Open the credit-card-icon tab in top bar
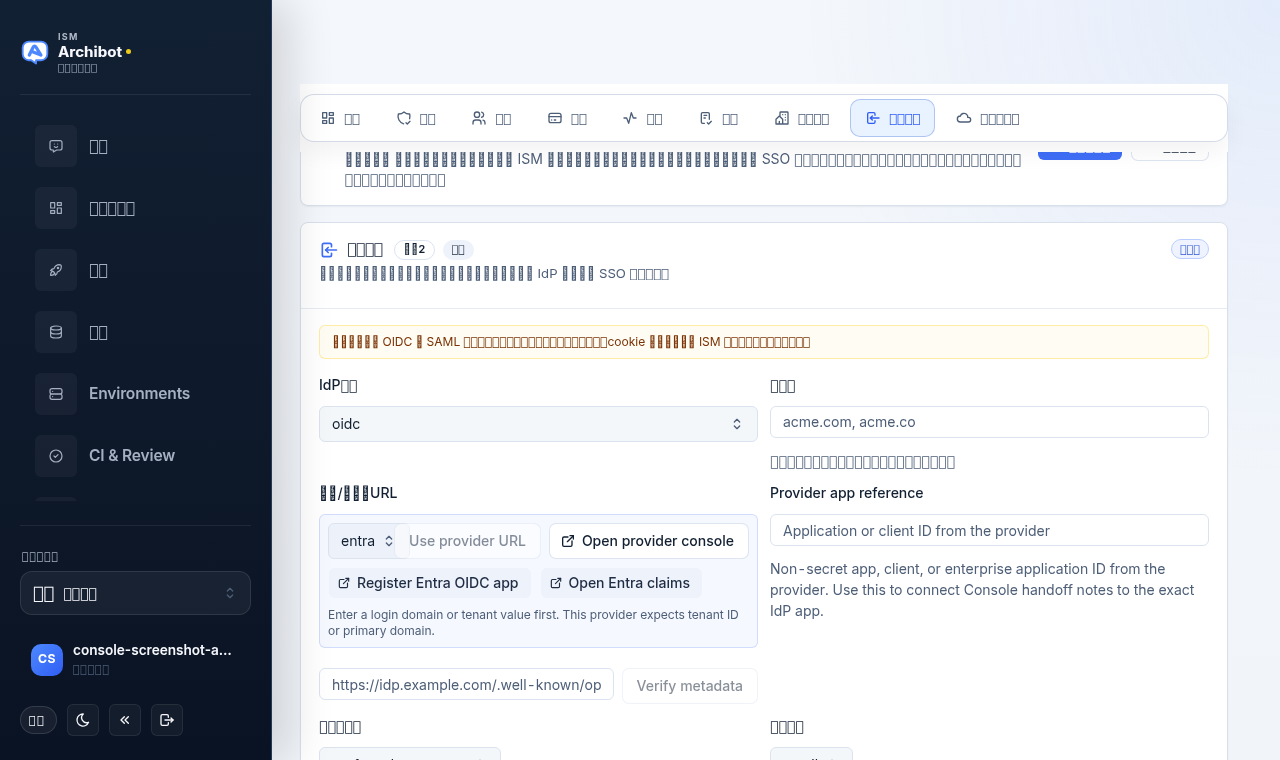This screenshot has height=760, width=1280. click(x=567, y=118)
